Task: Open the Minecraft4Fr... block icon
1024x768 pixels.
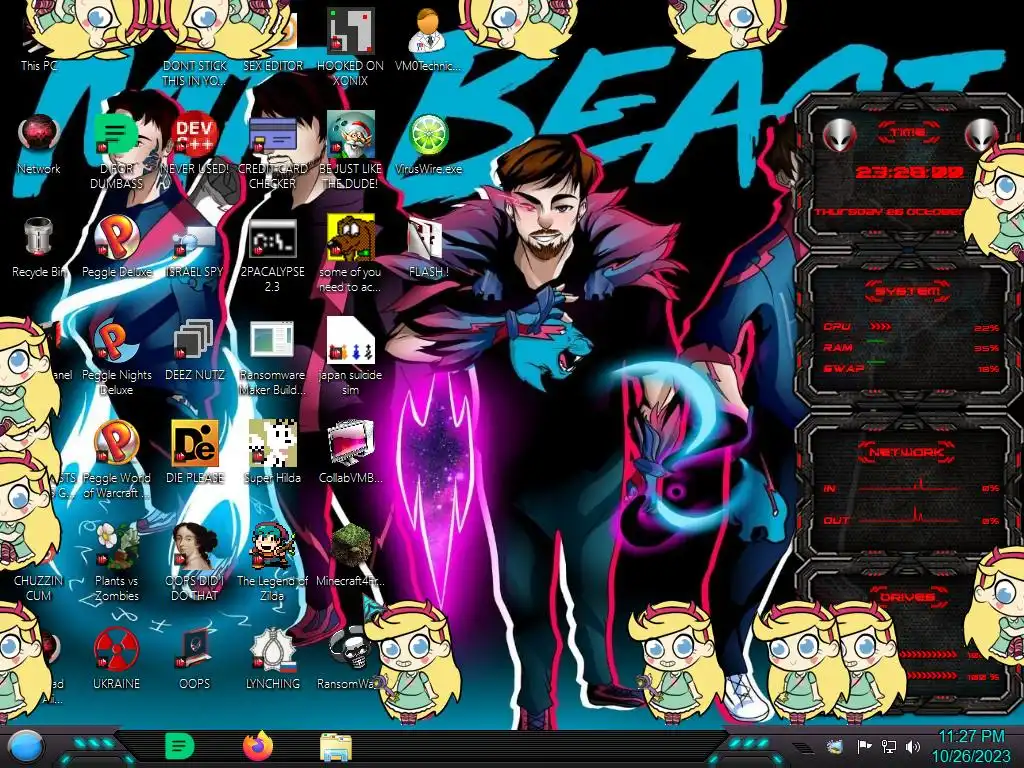Action: 350,555
